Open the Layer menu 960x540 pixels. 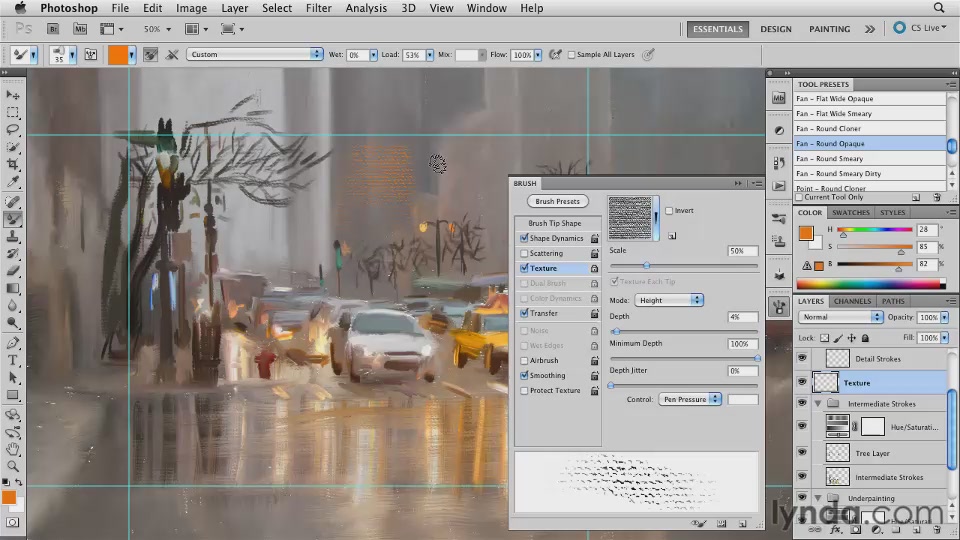point(234,8)
